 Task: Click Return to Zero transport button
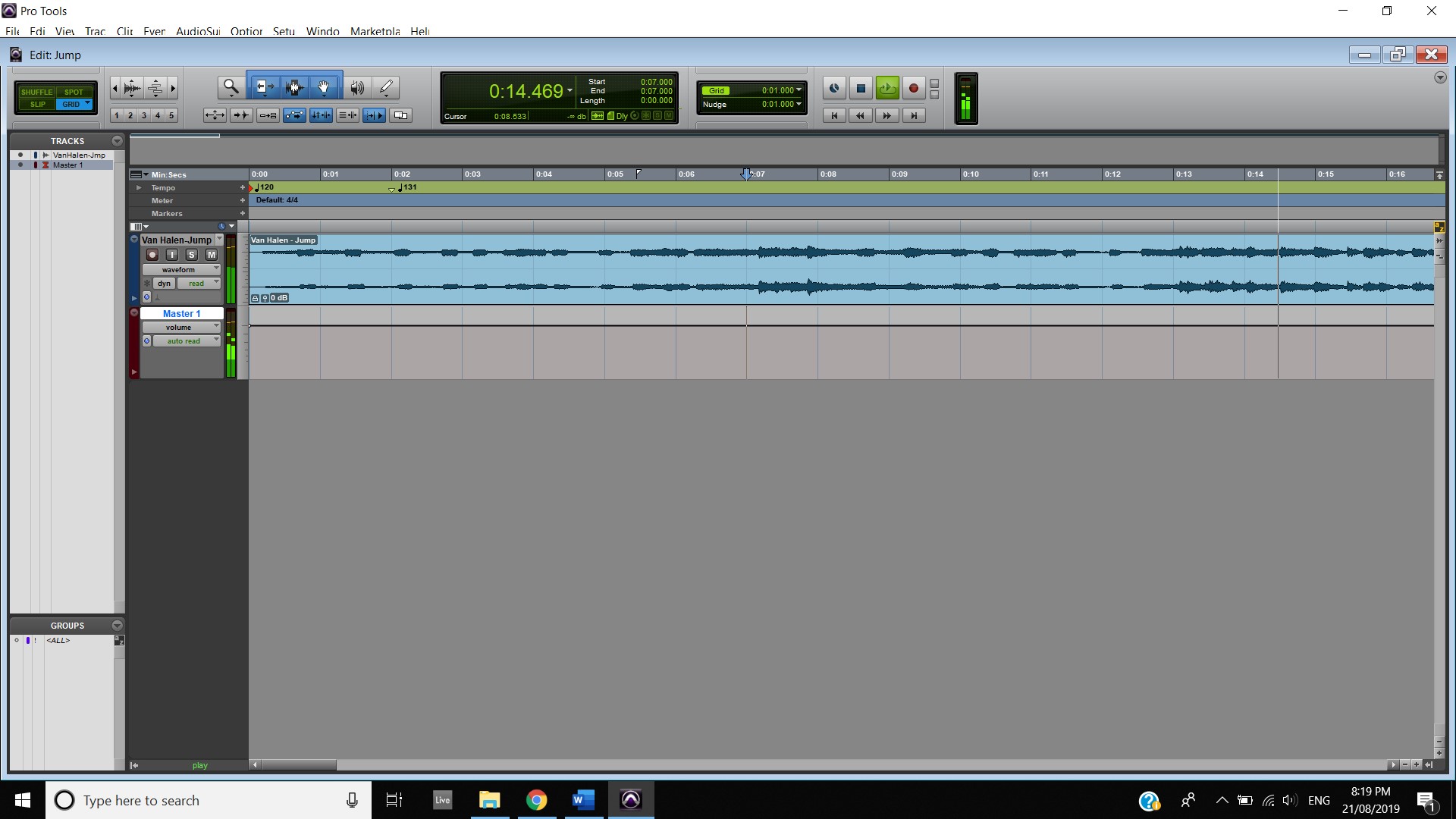click(x=834, y=115)
